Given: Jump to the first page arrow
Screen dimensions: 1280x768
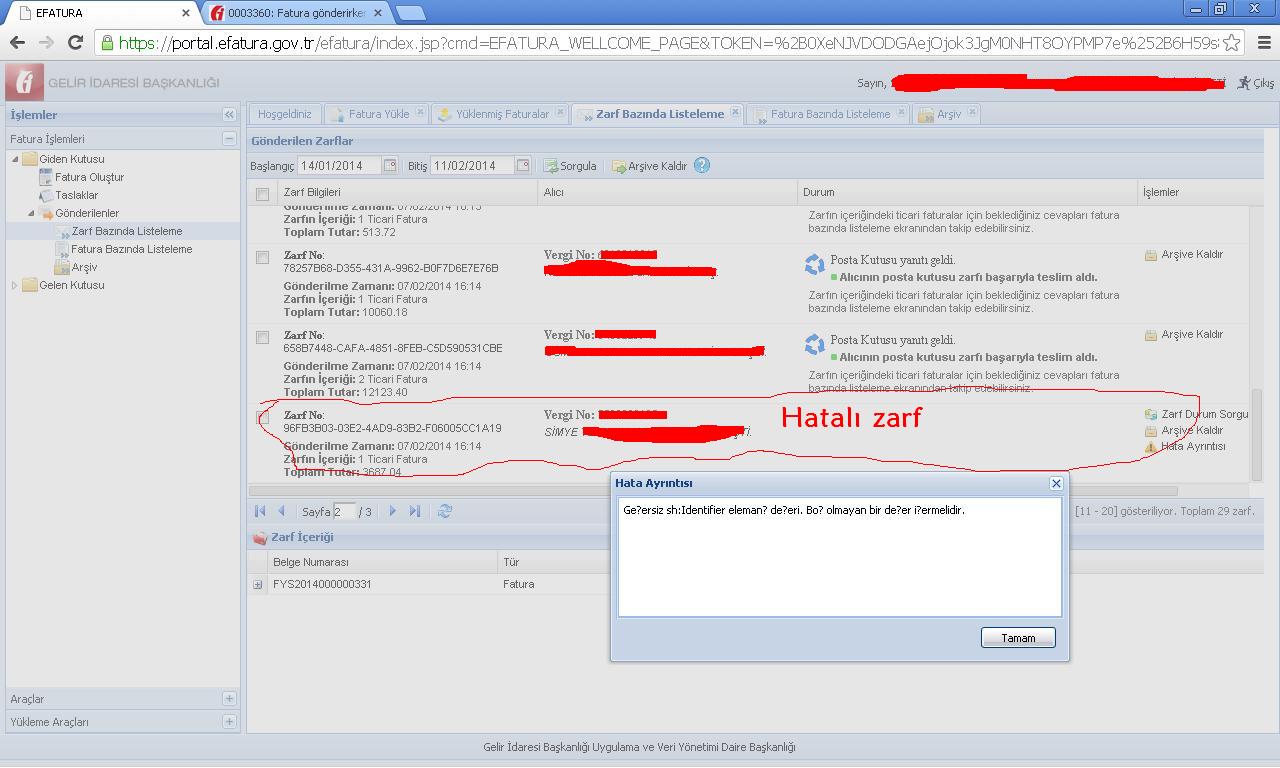Looking at the screenshot, I should pos(260,511).
